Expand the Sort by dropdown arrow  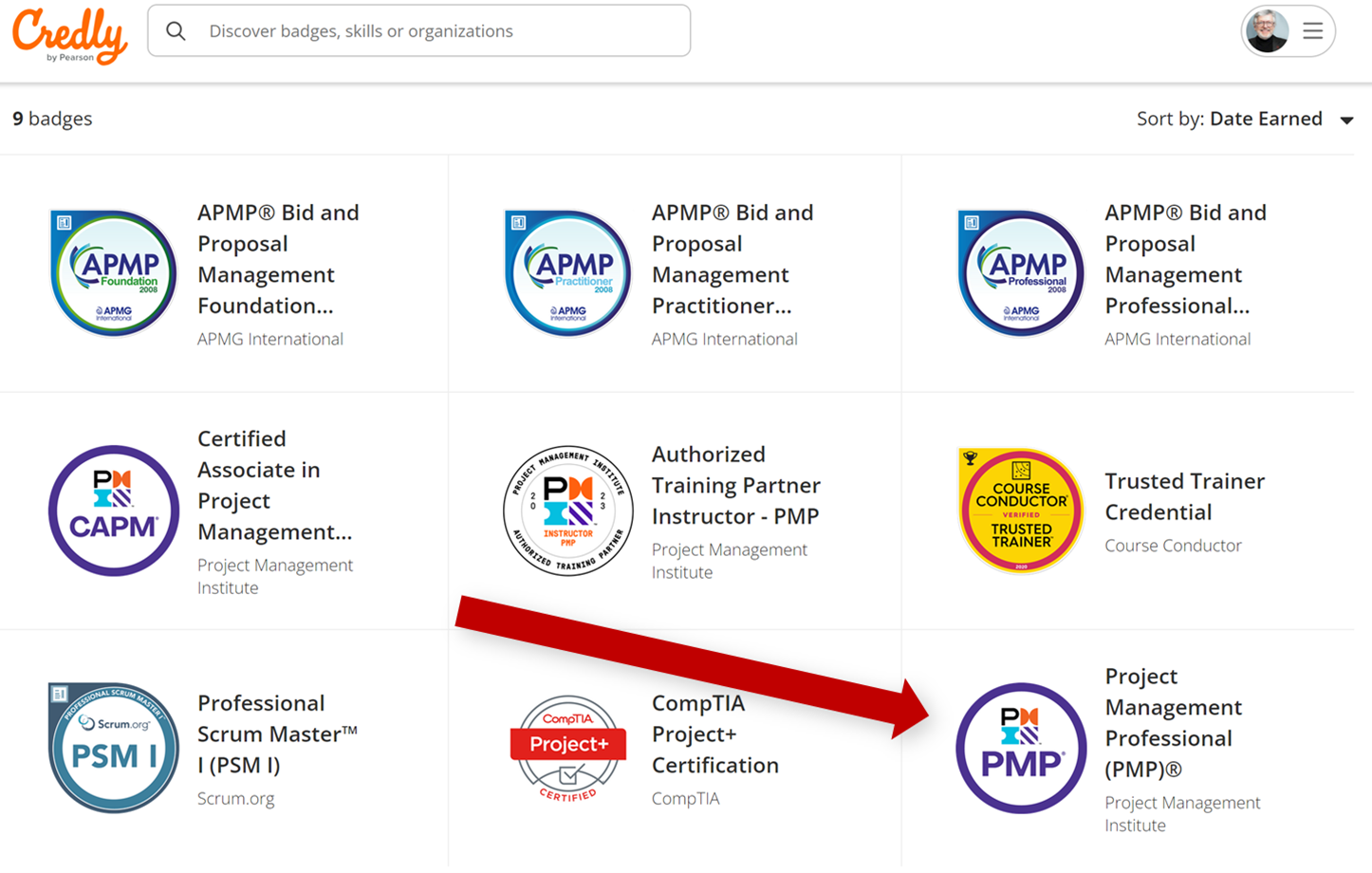coord(1346,121)
